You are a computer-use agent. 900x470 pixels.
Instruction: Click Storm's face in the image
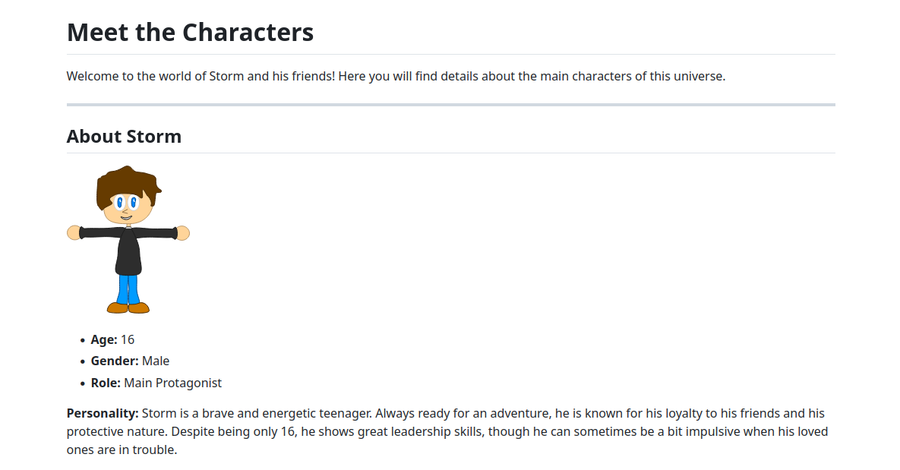pos(126,208)
